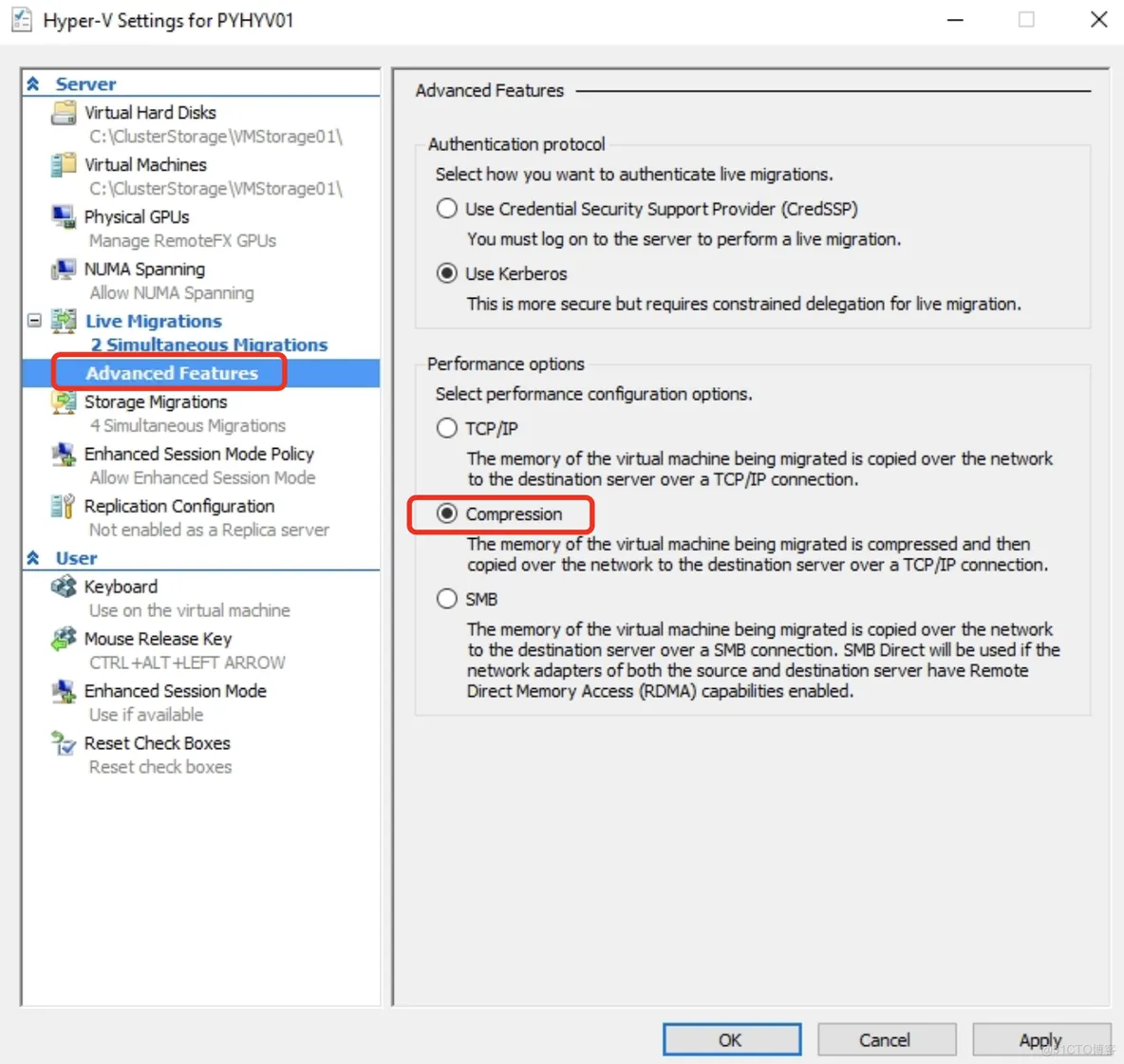Image resolution: width=1124 pixels, height=1064 pixels.
Task: Click 'Reset check boxes' subtitle text
Action: [160, 767]
